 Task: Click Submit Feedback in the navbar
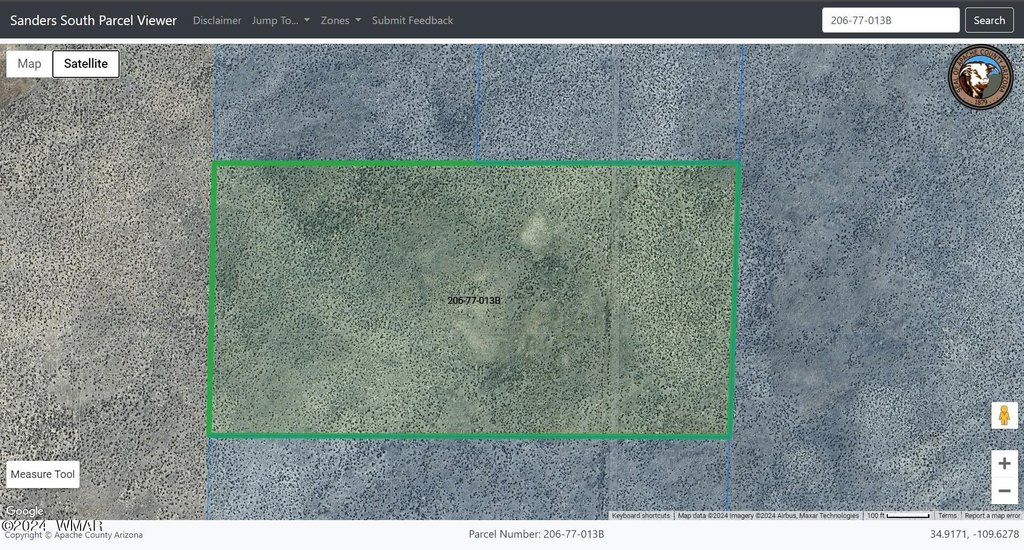(x=412, y=20)
